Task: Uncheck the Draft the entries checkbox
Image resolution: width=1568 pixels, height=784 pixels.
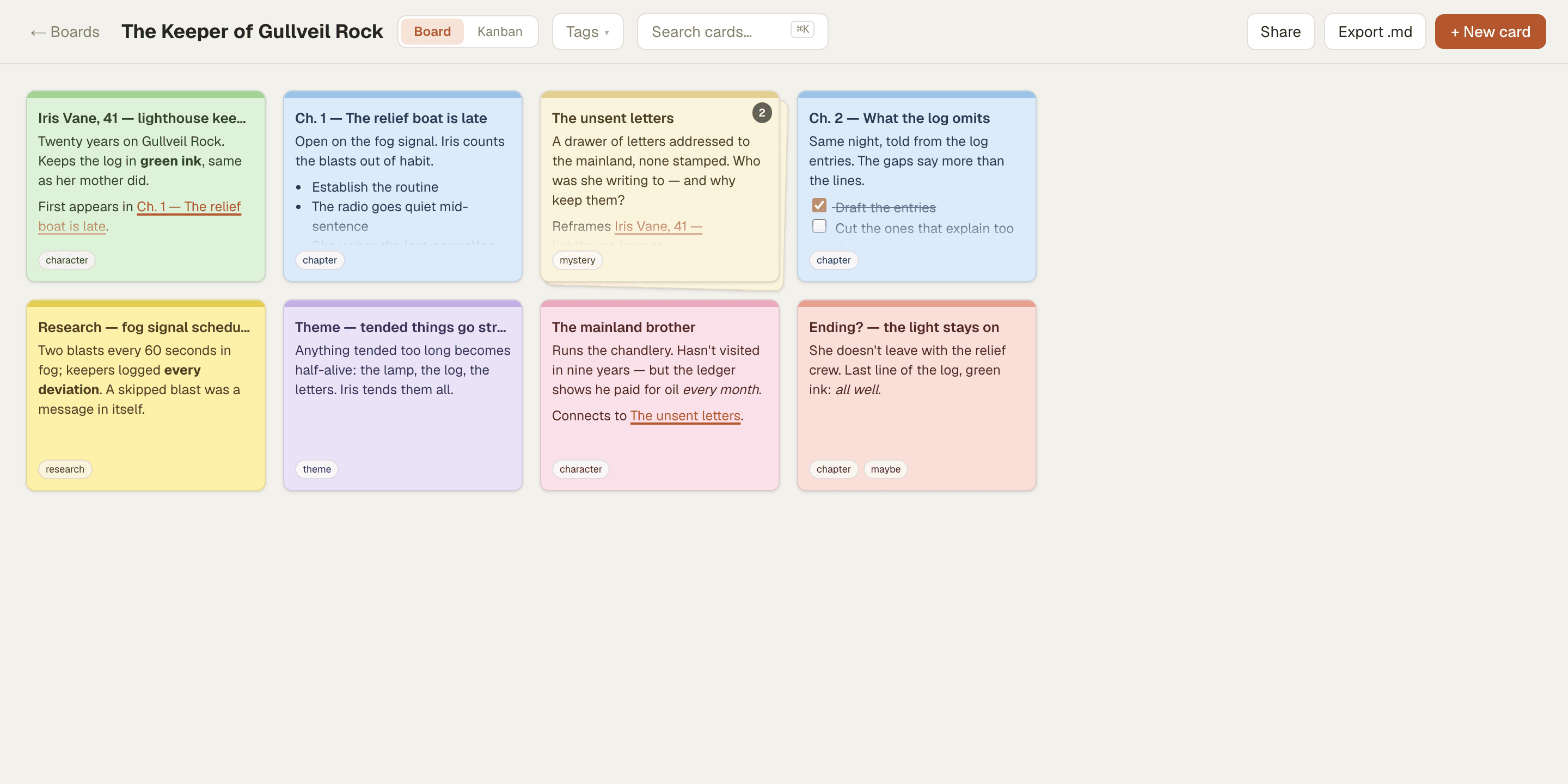Action: coord(819,206)
